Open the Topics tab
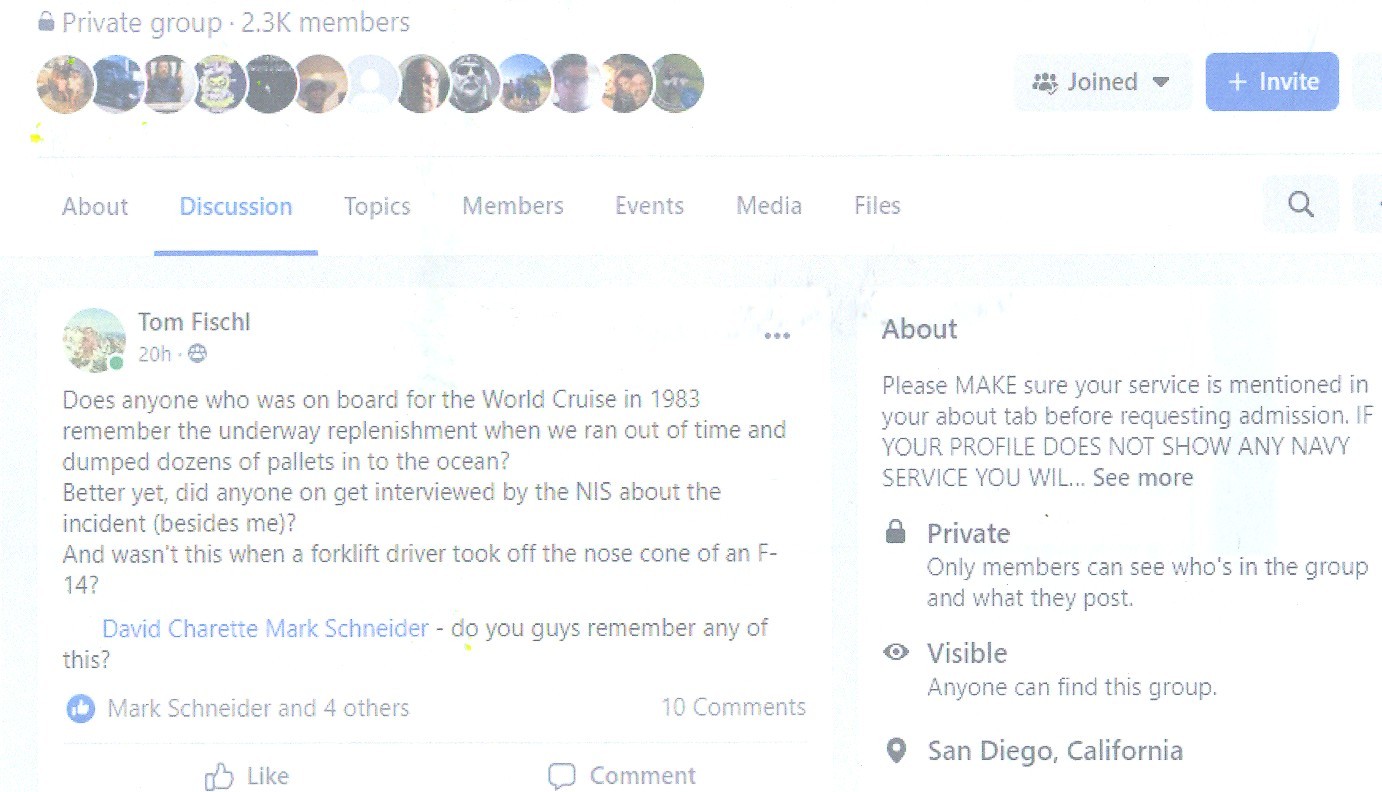The height and width of the screenshot is (792, 1382). pyautogui.click(x=377, y=206)
